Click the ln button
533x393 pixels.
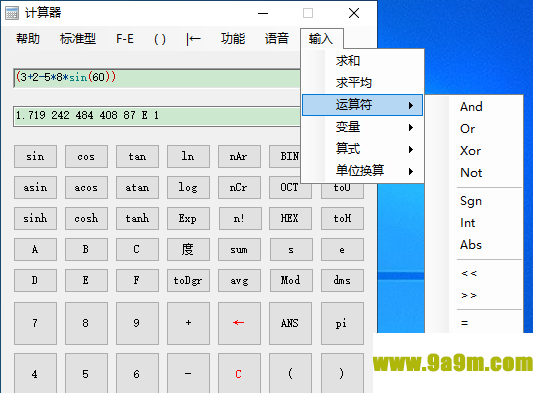188,157
